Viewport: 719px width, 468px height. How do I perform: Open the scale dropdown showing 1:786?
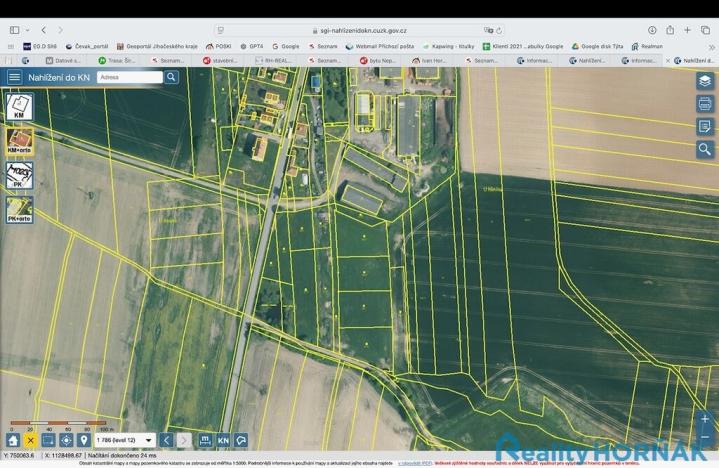pyautogui.click(x=124, y=440)
